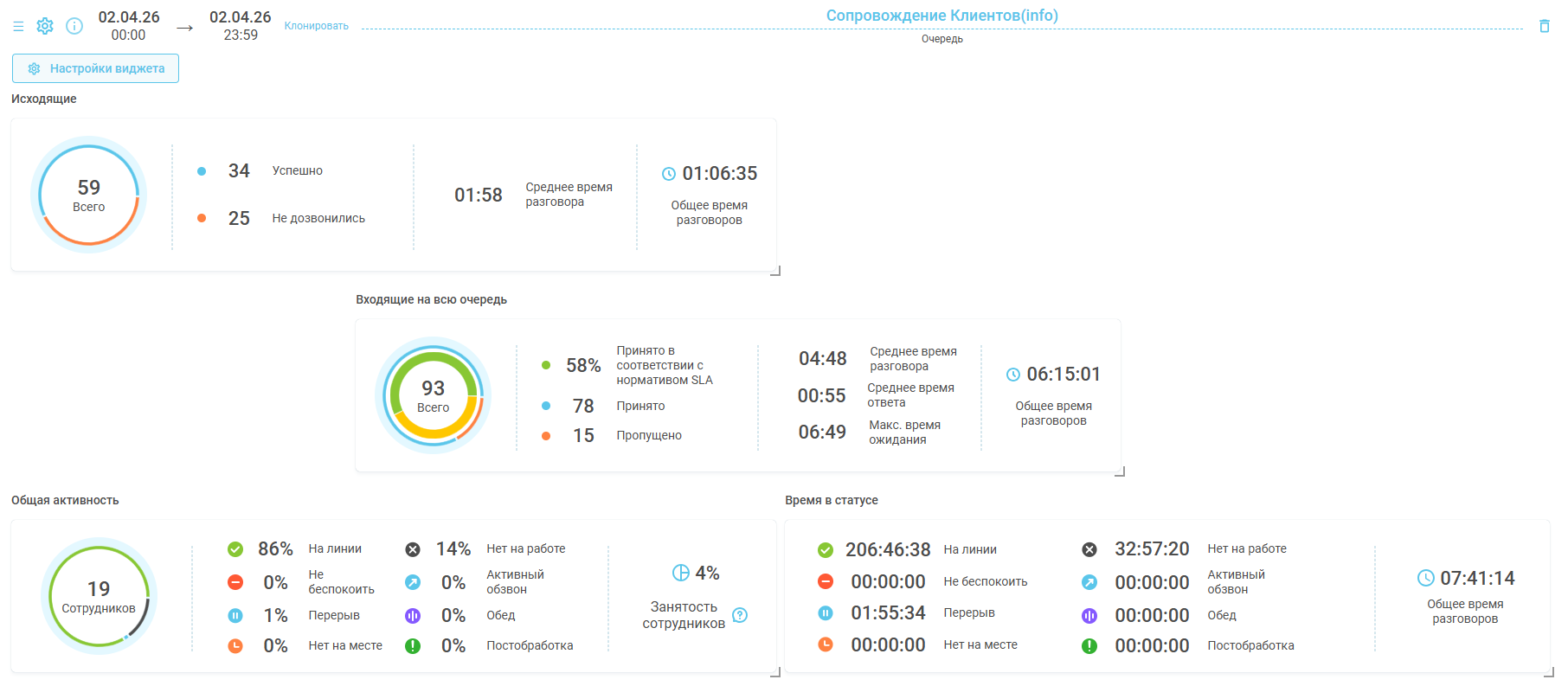The width and height of the screenshot is (1568, 686).
Task: Click the pie chart icon beside 4%
Action: pyautogui.click(x=681, y=573)
